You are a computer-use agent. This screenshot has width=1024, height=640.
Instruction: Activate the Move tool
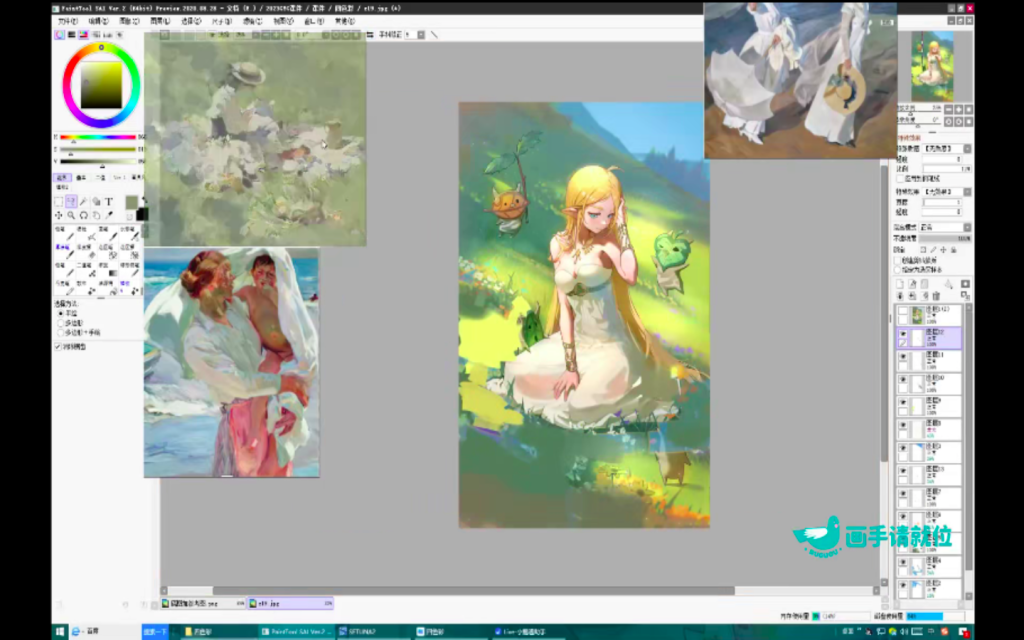tap(58, 215)
